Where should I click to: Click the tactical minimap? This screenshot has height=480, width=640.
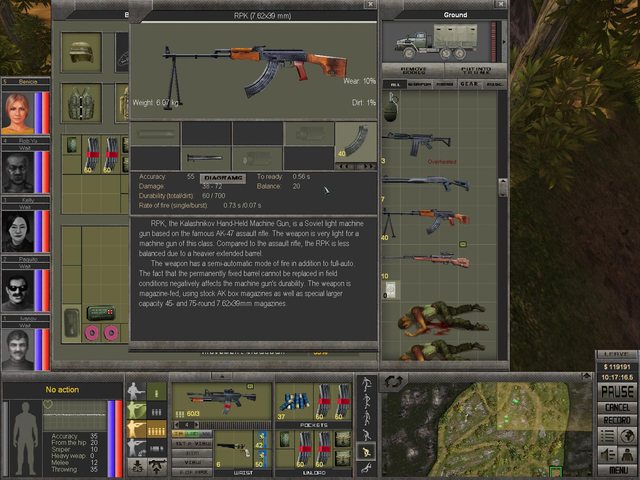pos(486,429)
